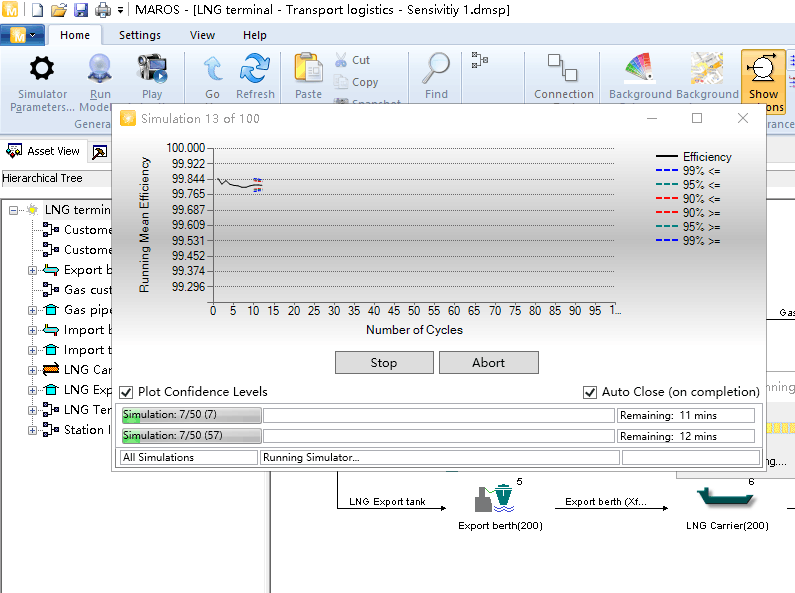Click the Play camera icon
Image resolution: width=795 pixels, height=593 pixels.
coord(152,68)
